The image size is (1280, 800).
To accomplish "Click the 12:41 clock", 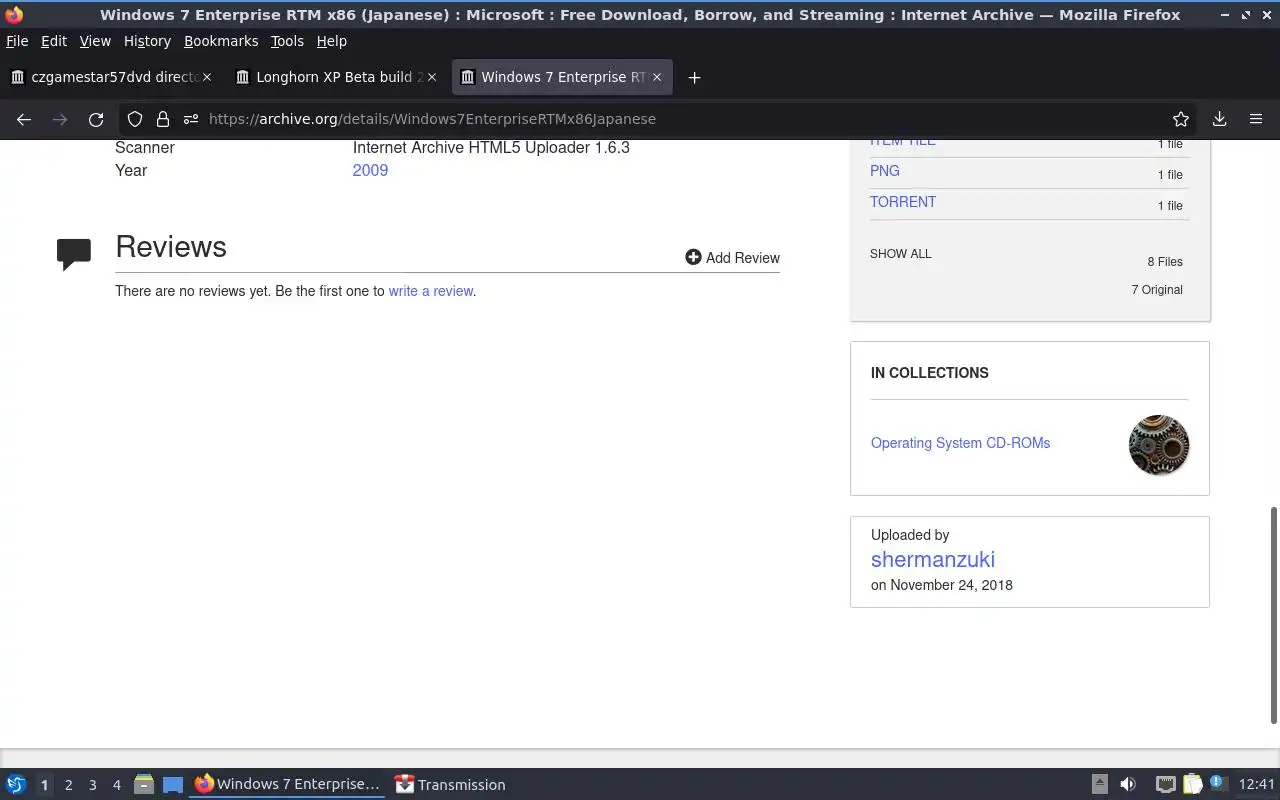I will pyautogui.click(x=1257, y=785).
